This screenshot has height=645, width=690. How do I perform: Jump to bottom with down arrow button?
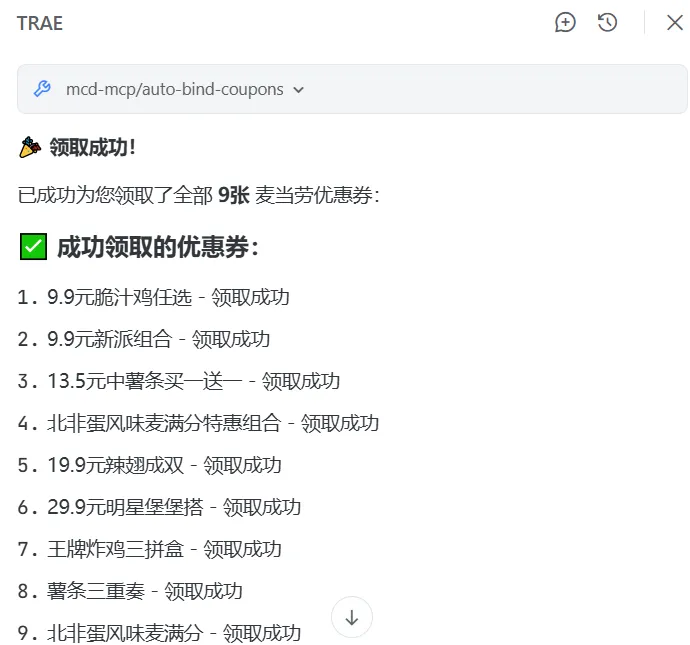click(x=352, y=617)
